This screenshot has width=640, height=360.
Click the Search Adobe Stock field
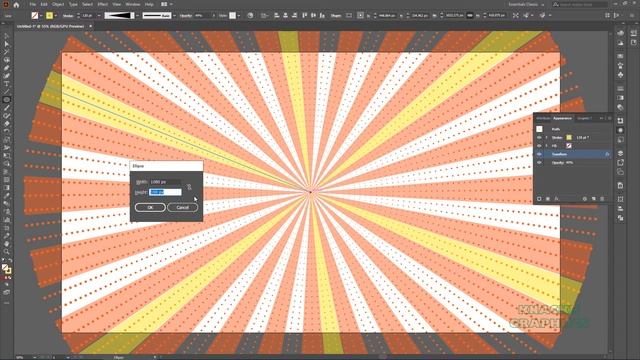click(580, 4)
